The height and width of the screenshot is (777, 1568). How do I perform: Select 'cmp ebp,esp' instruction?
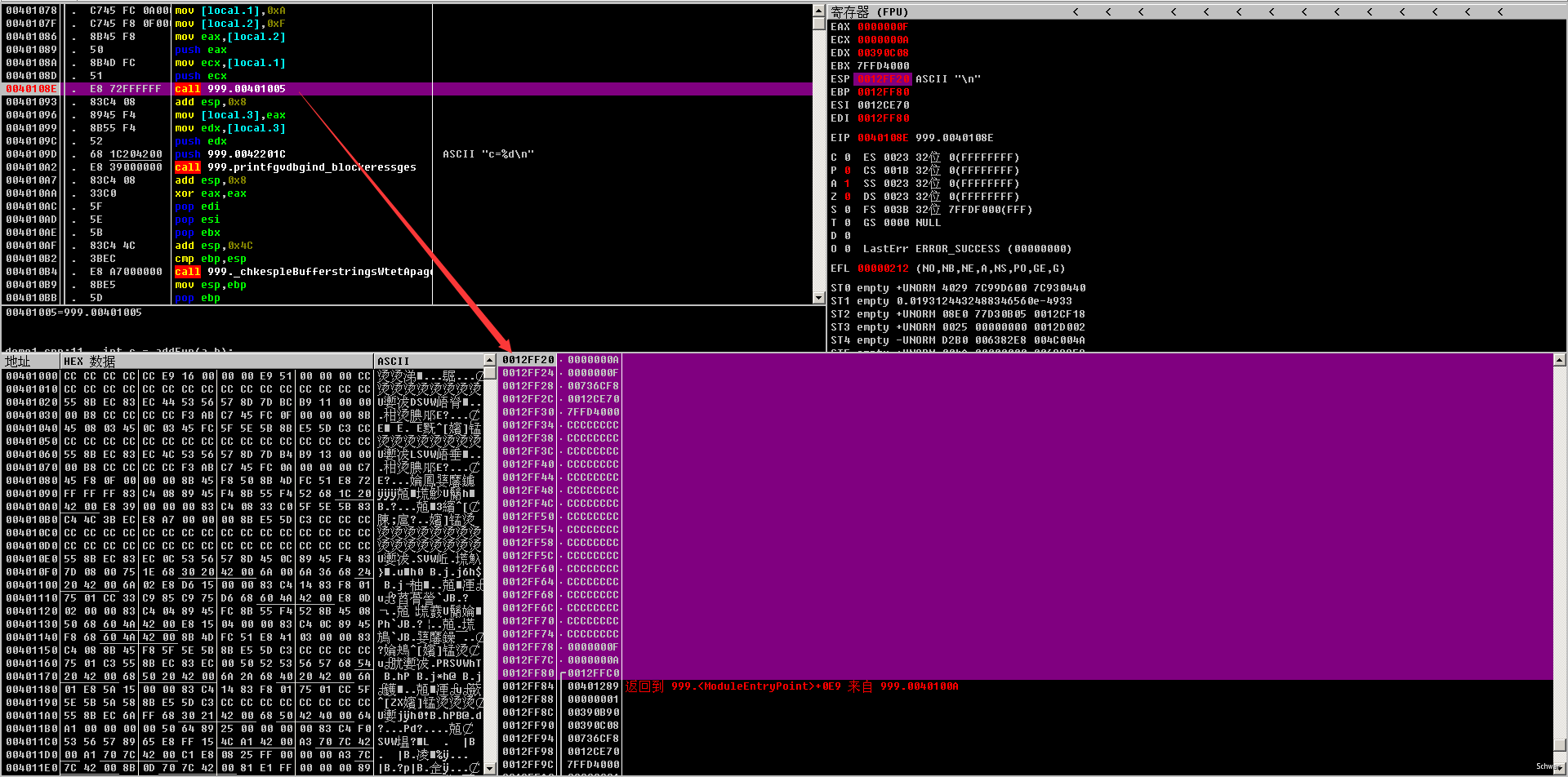tap(211, 259)
